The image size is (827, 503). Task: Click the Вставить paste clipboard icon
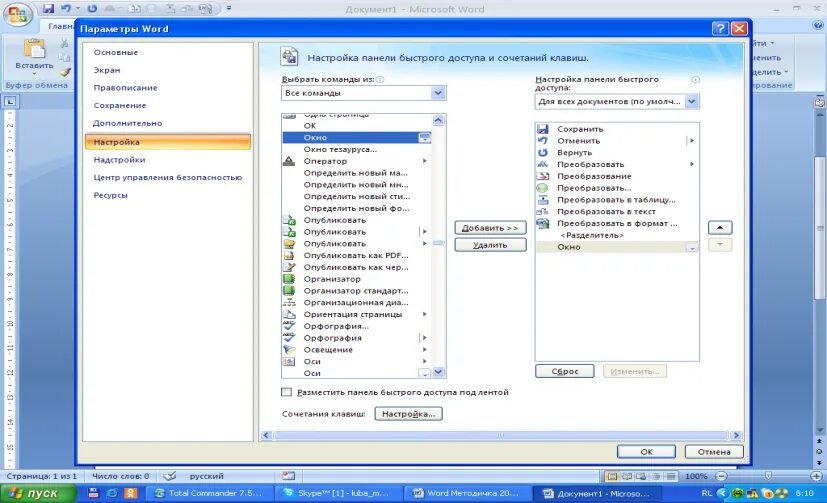pos(34,49)
